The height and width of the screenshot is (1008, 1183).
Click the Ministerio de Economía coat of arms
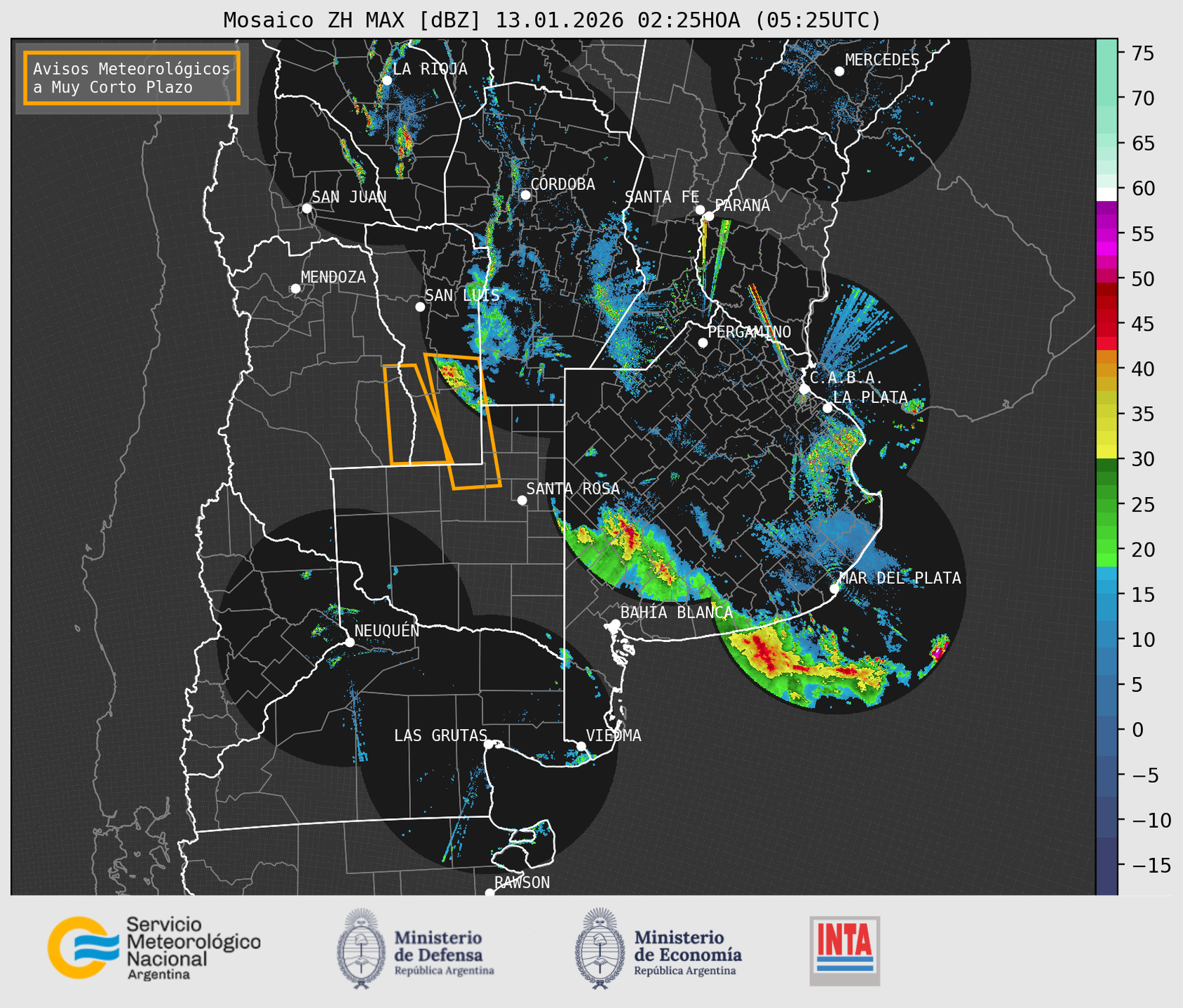pos(600,948)
